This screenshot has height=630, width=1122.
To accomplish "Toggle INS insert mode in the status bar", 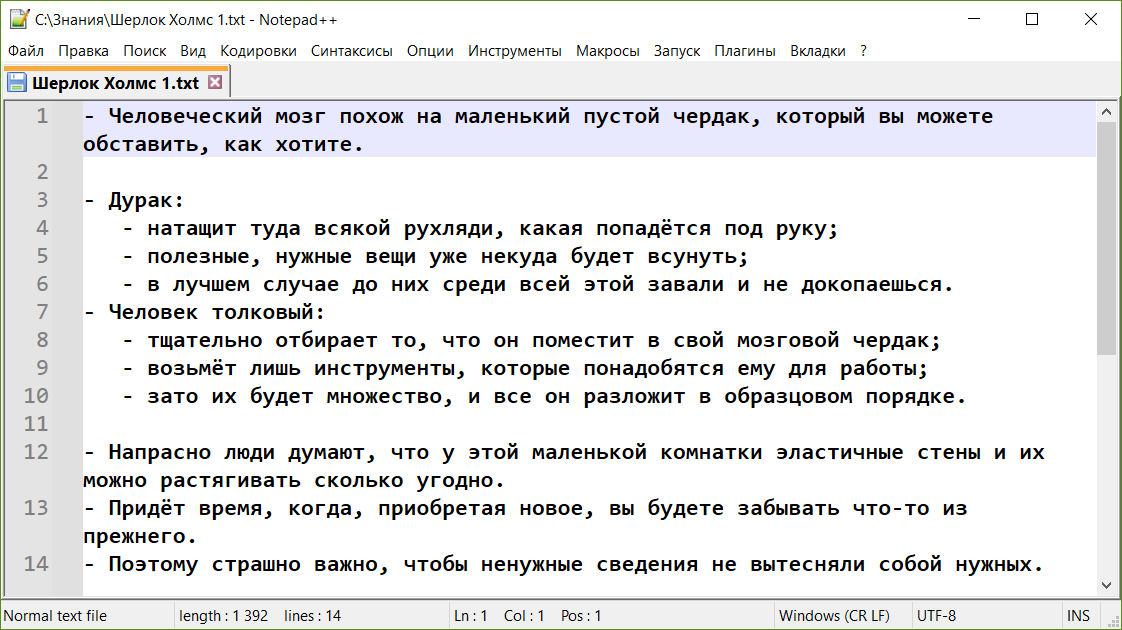I will pos(1079,614).
